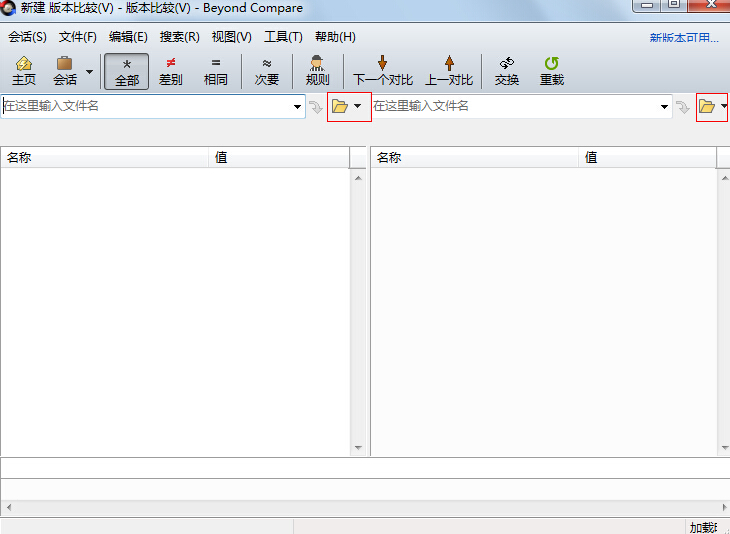Follow the 新版本可用 link

pos(684,38)
